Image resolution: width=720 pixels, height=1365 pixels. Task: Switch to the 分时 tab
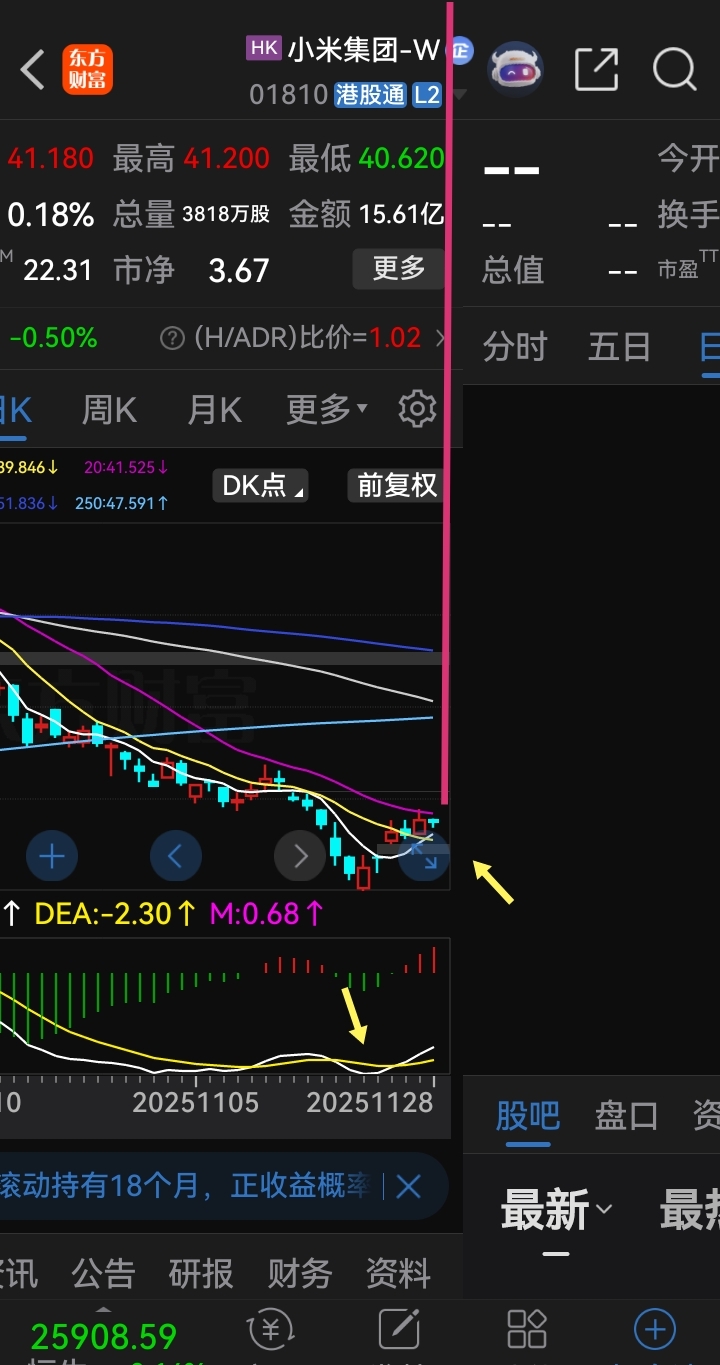515,347
